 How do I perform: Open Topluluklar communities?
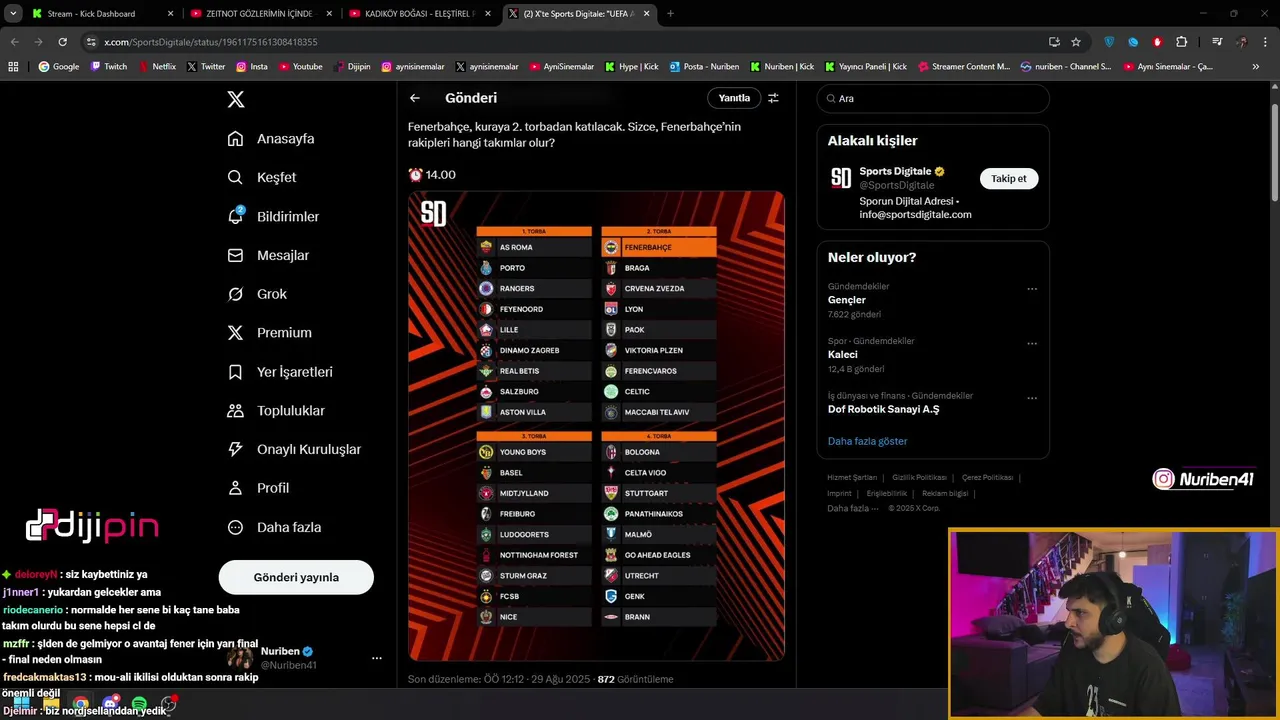[x=276, y=411]
